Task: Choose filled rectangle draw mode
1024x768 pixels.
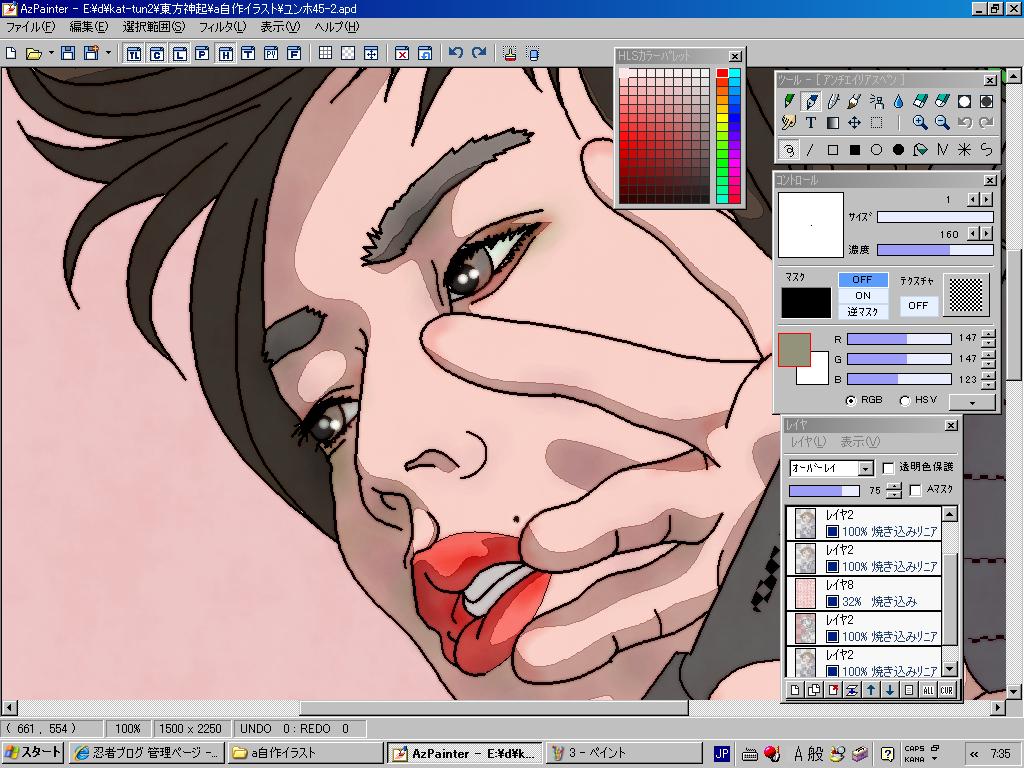Action: 854,150
